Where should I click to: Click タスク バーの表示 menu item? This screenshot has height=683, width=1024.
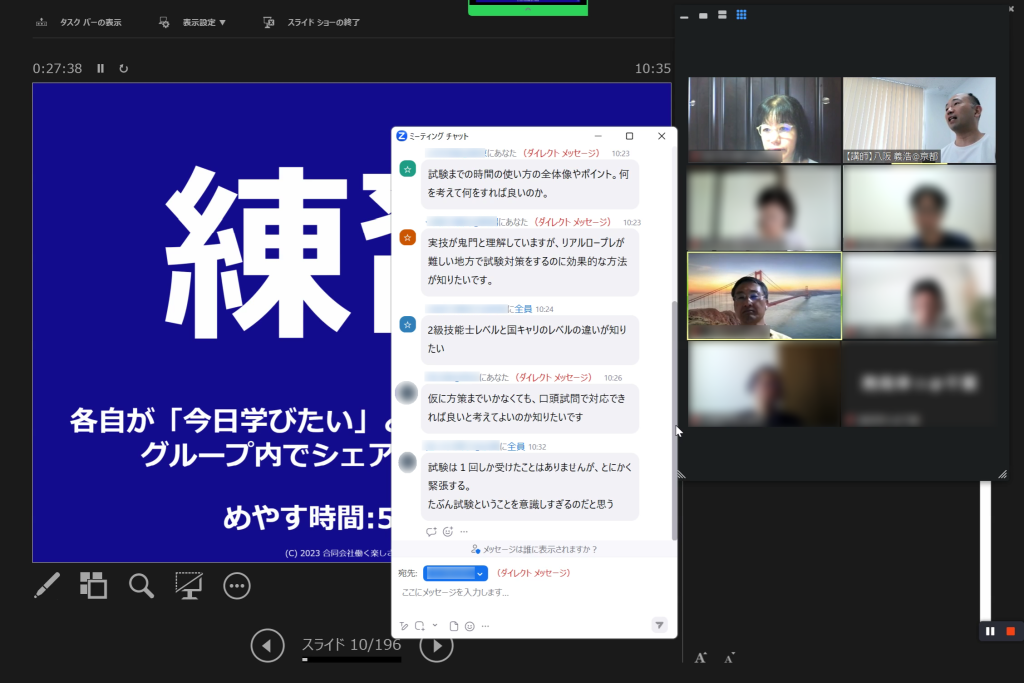click(80, 22)
